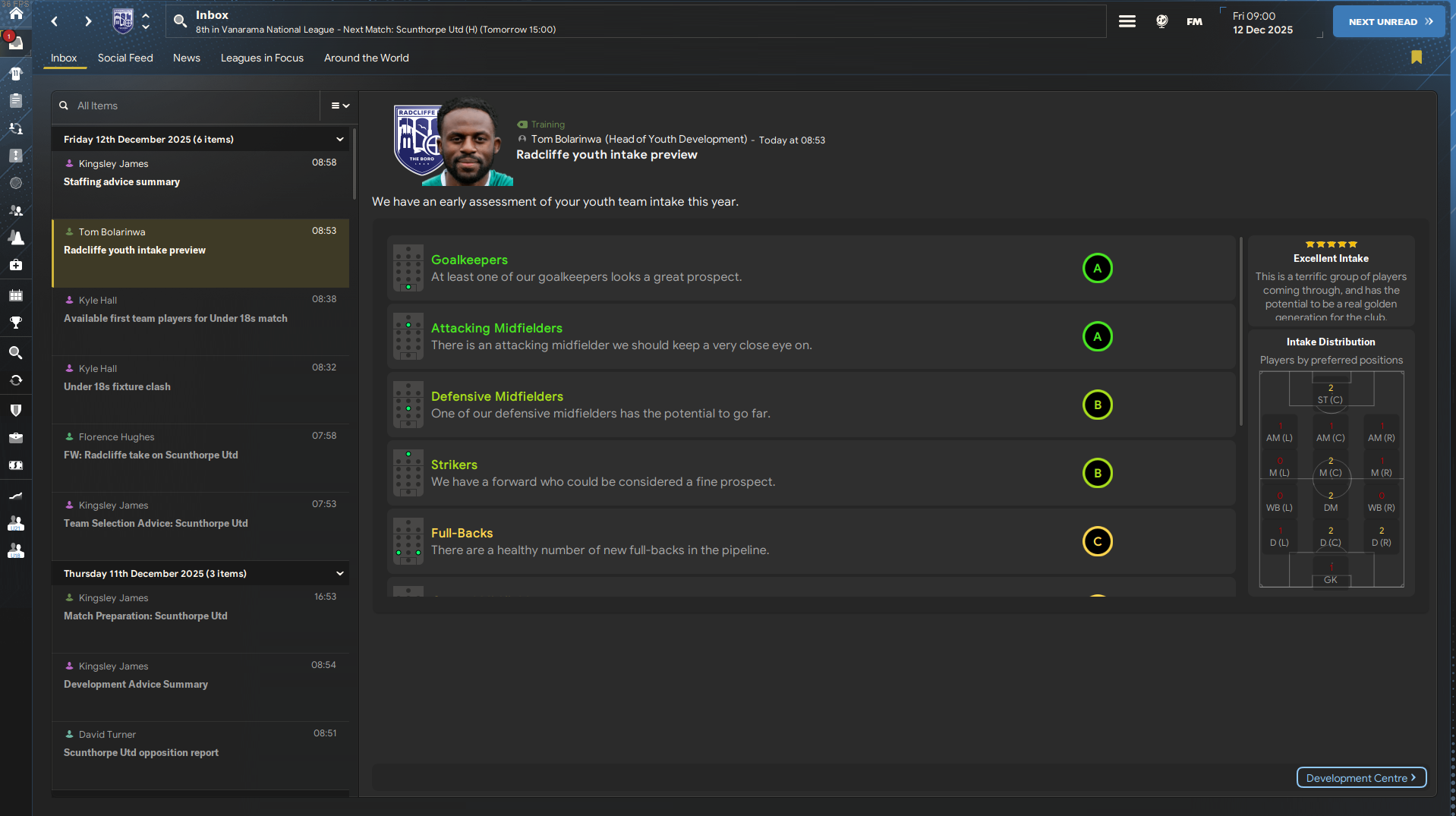This screenshot has height=816, width=1456.
Task: Open Available first team players for Under 18s message
Action: (200, 321)
